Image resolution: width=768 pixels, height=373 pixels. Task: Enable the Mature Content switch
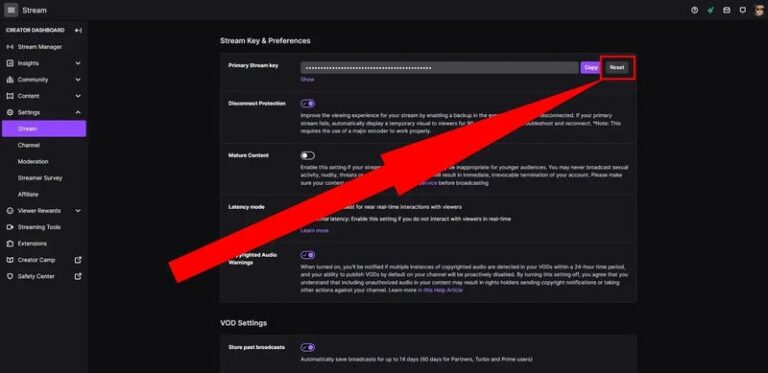point(308,156)
